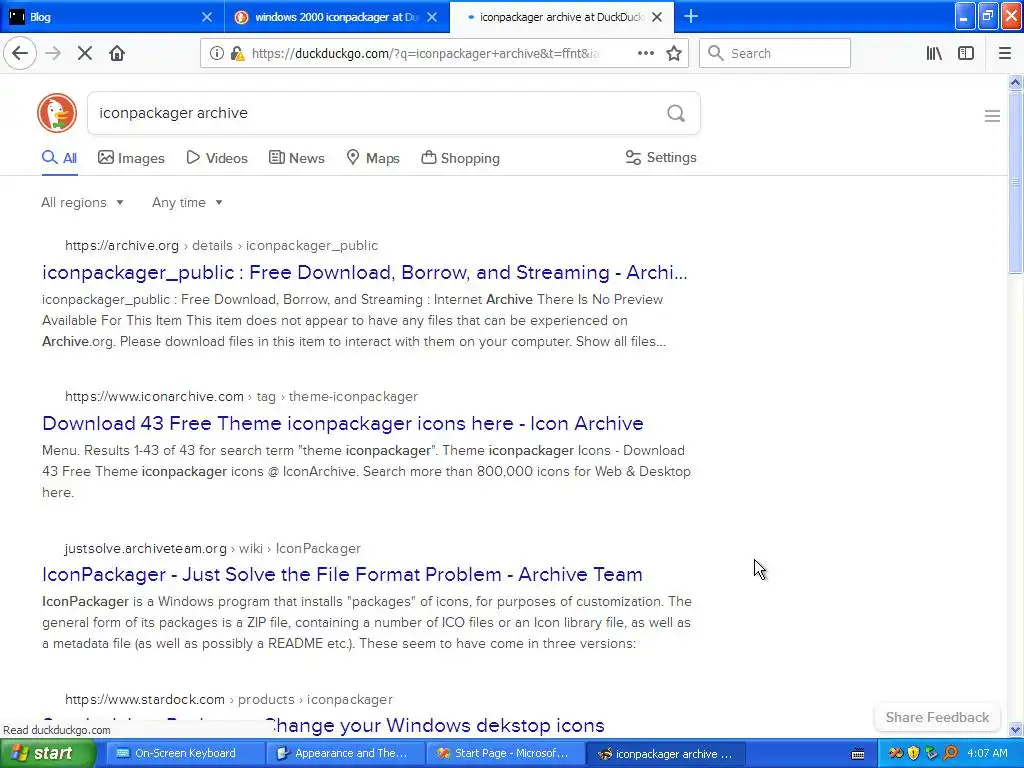This screenshot has width=1024, height=768.
Task: Click iconpackager archive taskbar button
Action: point(665,754)
